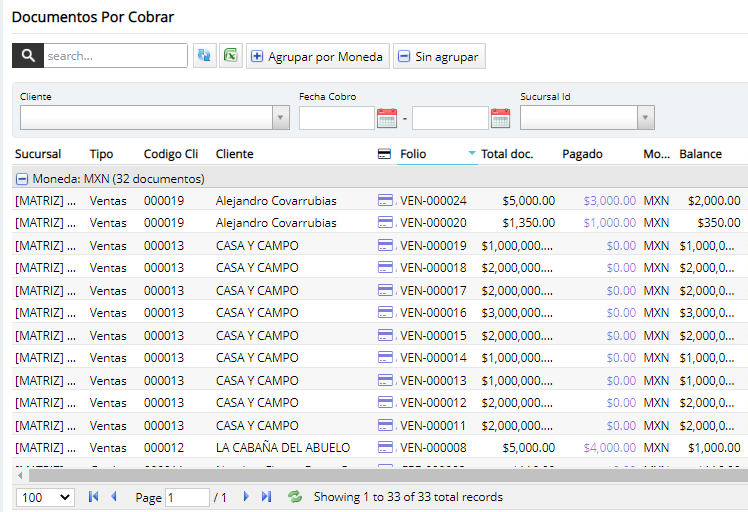Image resolution: width=748 pixels, height=512 pixels.
Task: Go to the last page using pager icon
Action: 266,497
